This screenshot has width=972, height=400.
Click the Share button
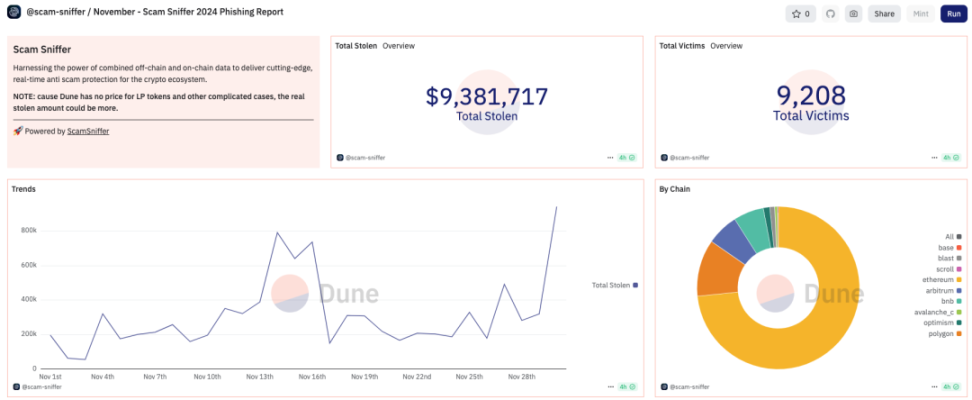click(884, 14)
